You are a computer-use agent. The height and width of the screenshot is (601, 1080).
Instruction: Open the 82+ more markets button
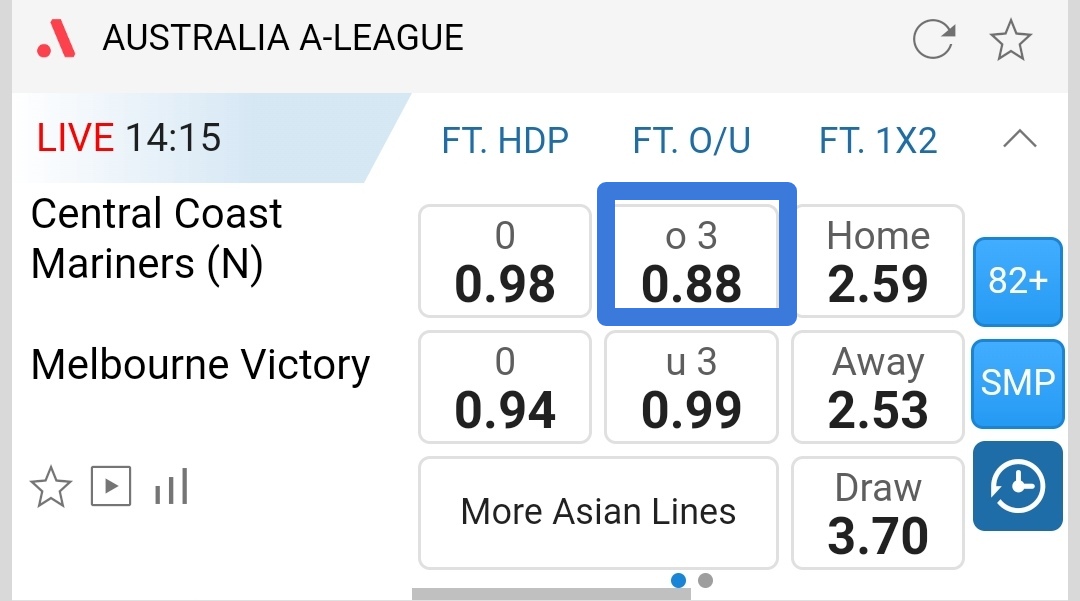click(1017, 282)
